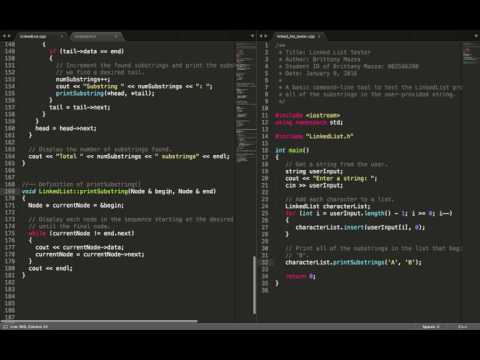Go to next tab in left pane
This screenshot has height=360, width=480.
pos(9,36)
